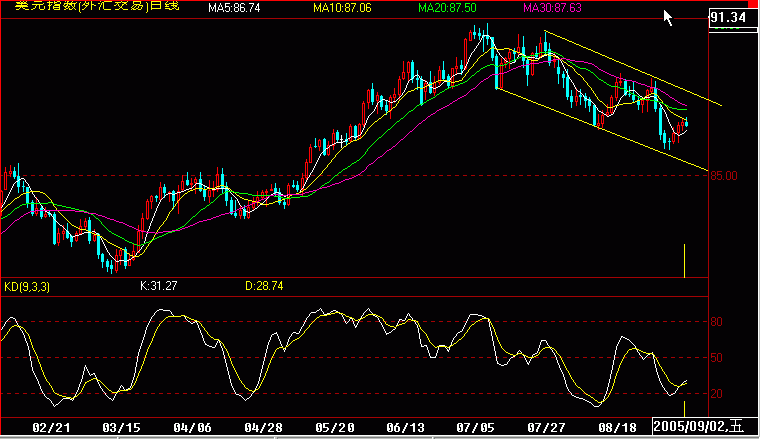Viewport: 760px width, 439px height.
Task: Select the upper yellow channel trendline
Action: coord(633,68)
